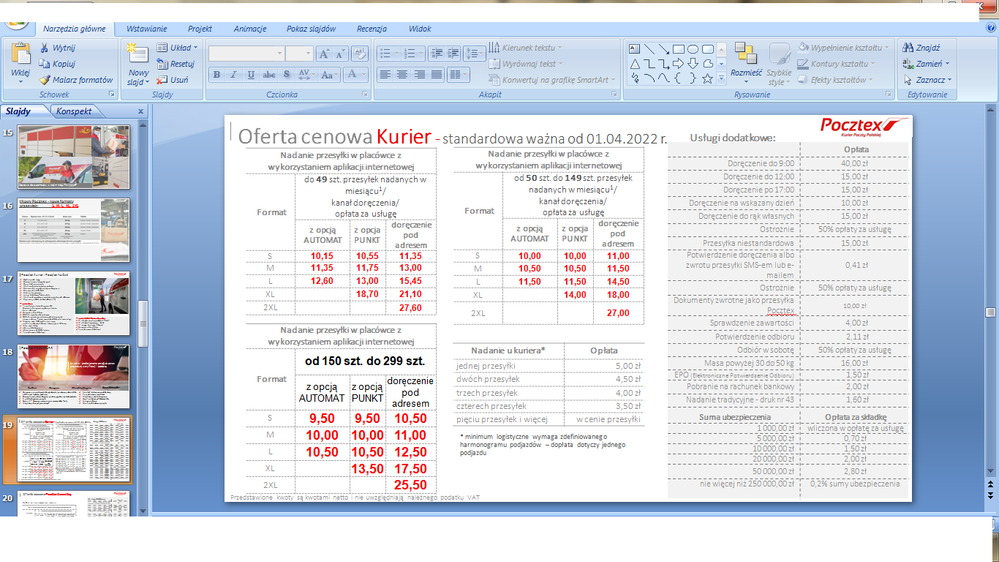
Task: Select slide 17 thumbnail
Action: click(73, 303)
